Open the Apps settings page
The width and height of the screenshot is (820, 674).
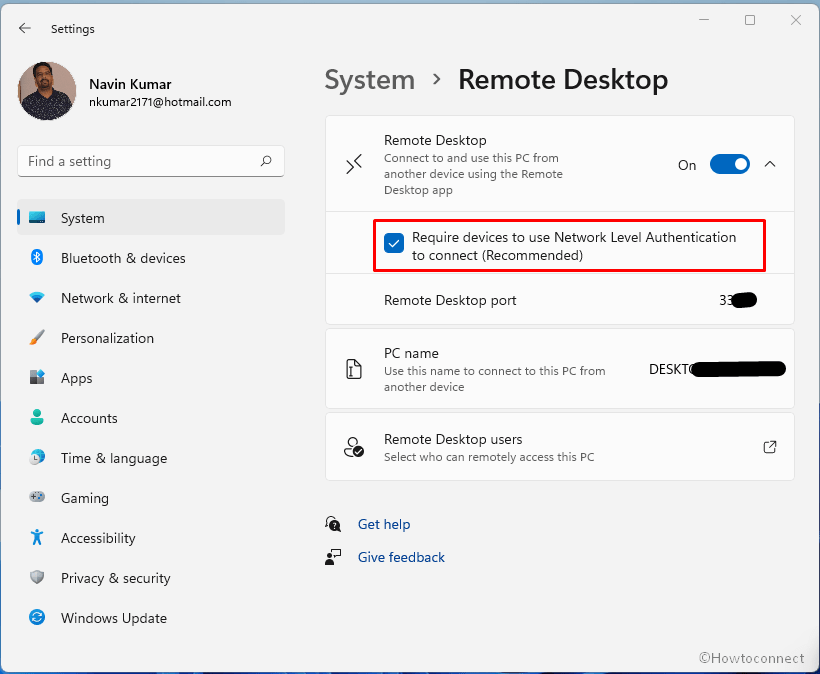pyautogui.click(x=151, y=378)
